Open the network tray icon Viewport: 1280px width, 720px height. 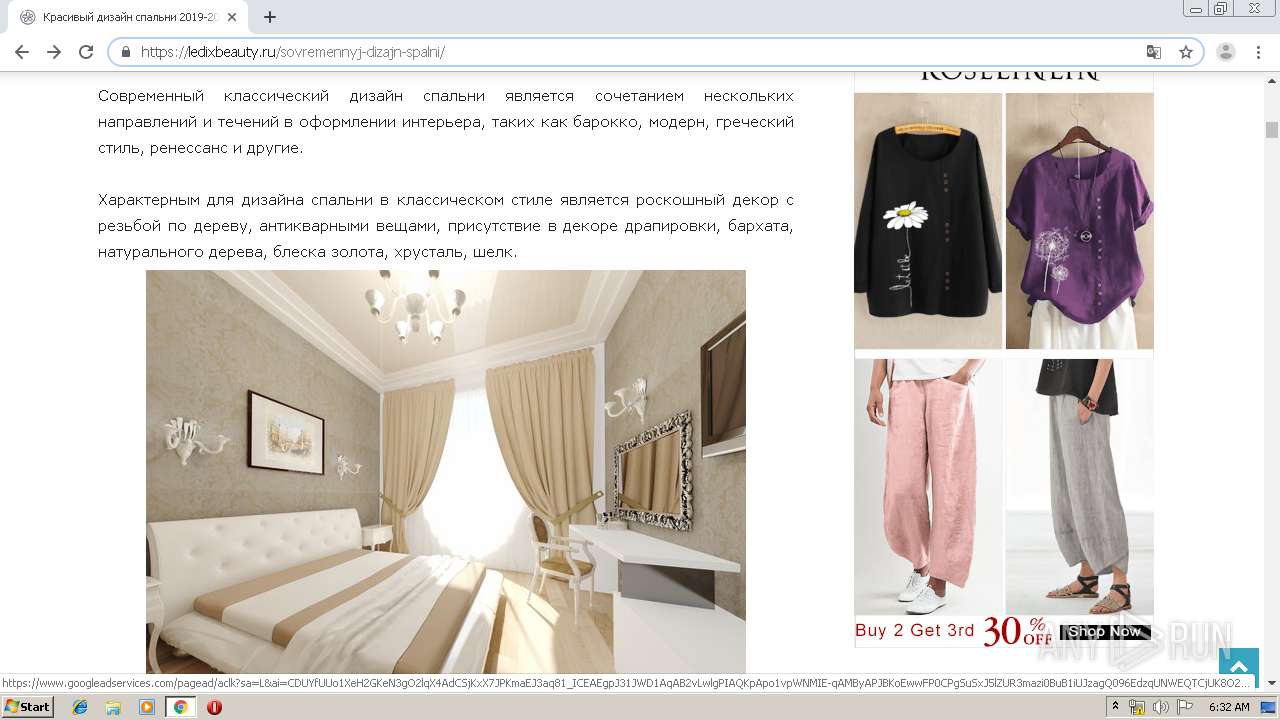1137,707
